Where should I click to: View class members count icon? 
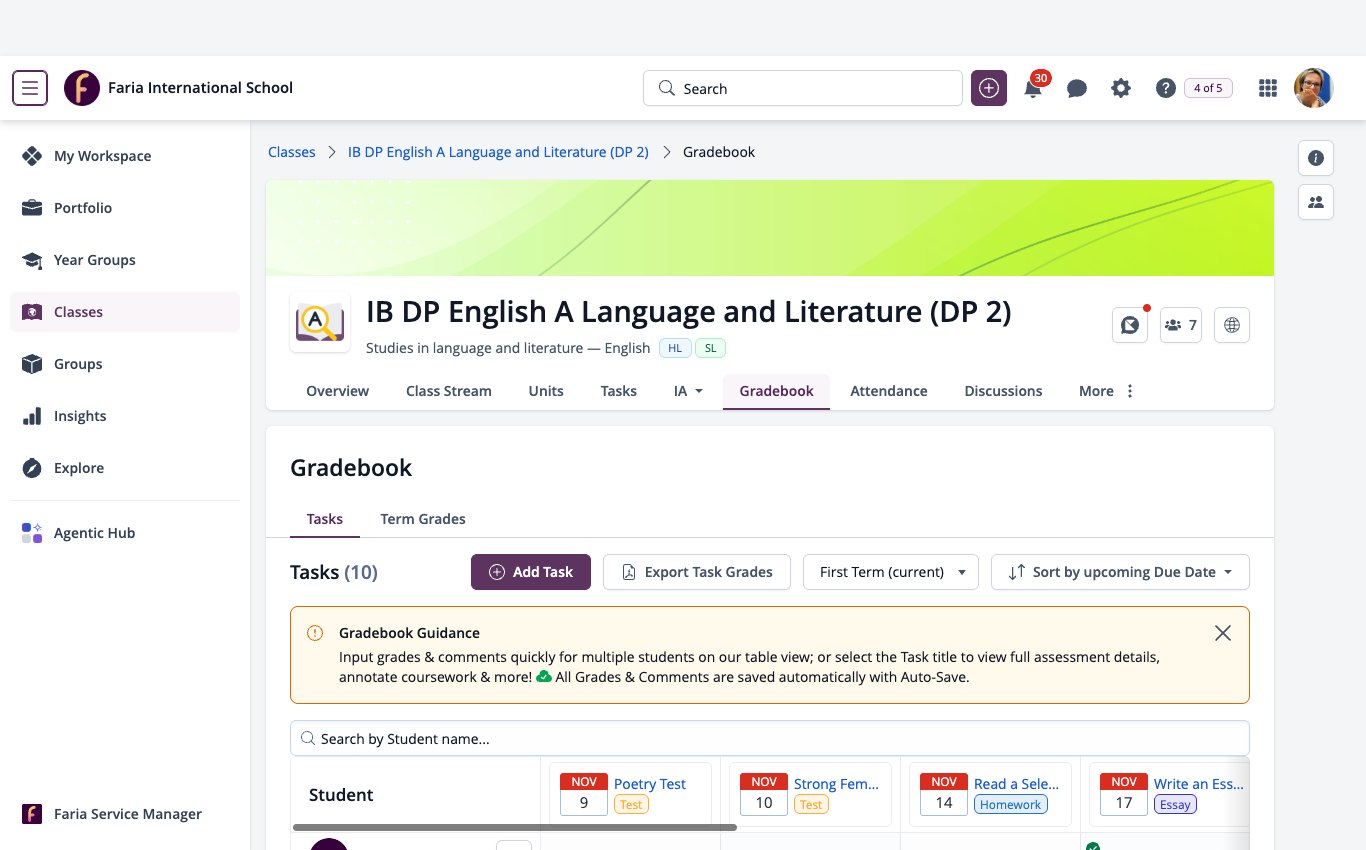pos(1181,325)
